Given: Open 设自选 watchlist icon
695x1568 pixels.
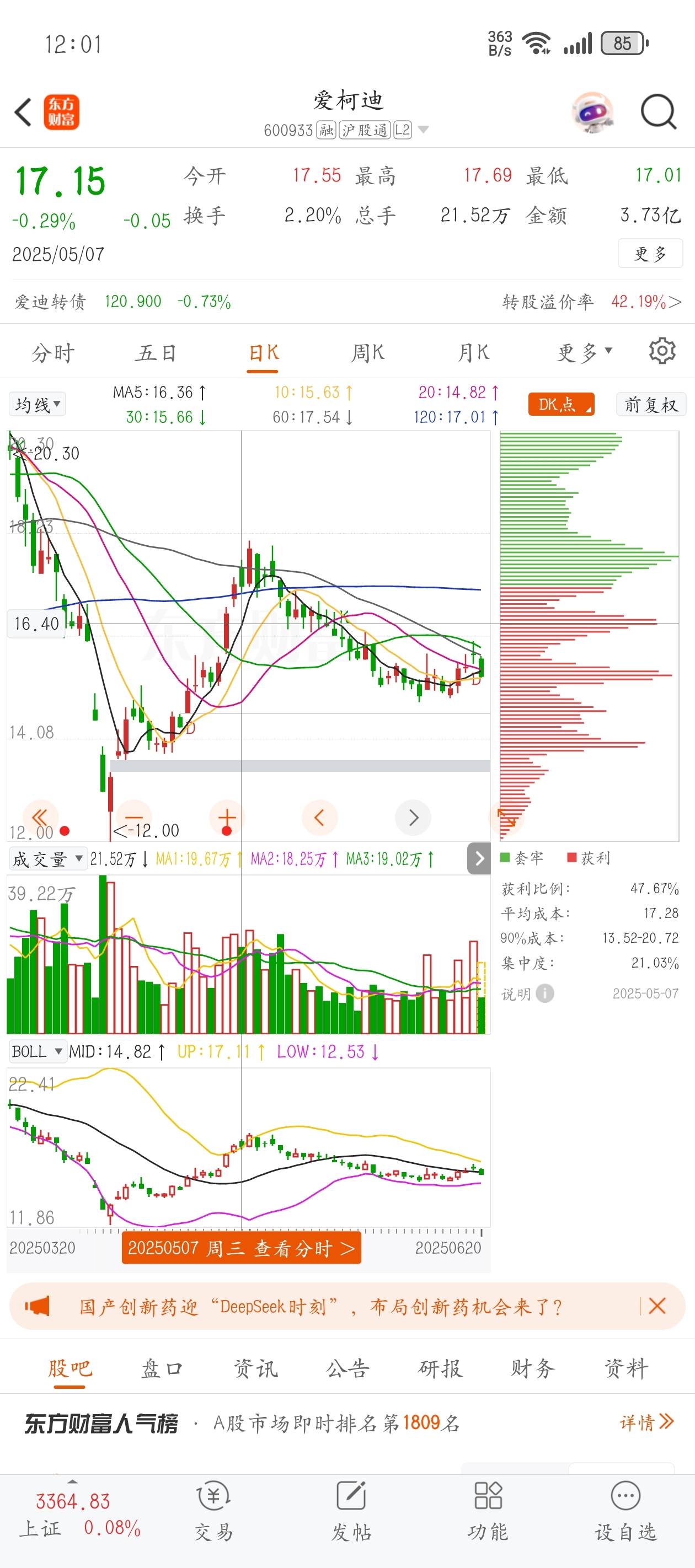Looking at the screenshot, I should (625, 1512).
